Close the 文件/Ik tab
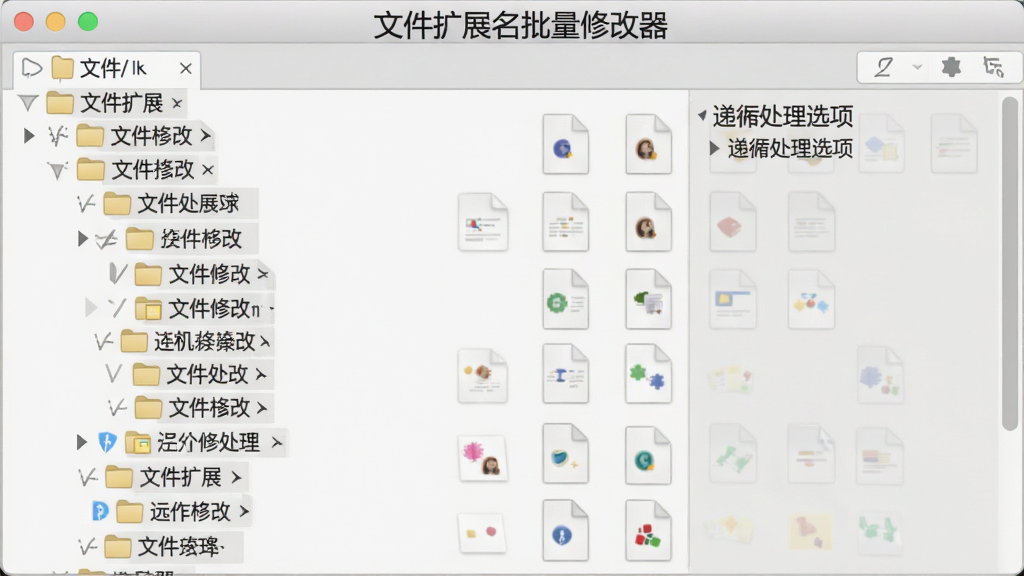Image resolution: width=1024 pixels, height=576 pixels. point(185,68)
